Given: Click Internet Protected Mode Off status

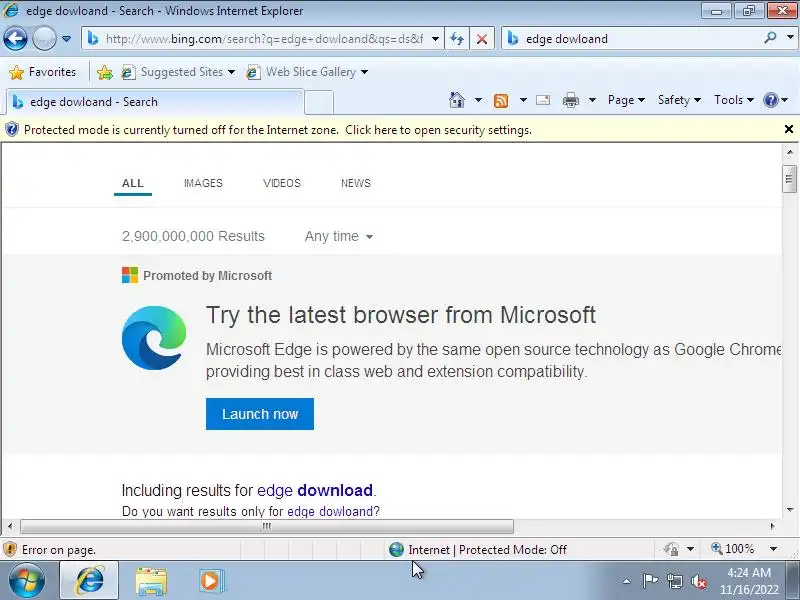Looking at the screenshot, I should (x=478, y=549).
